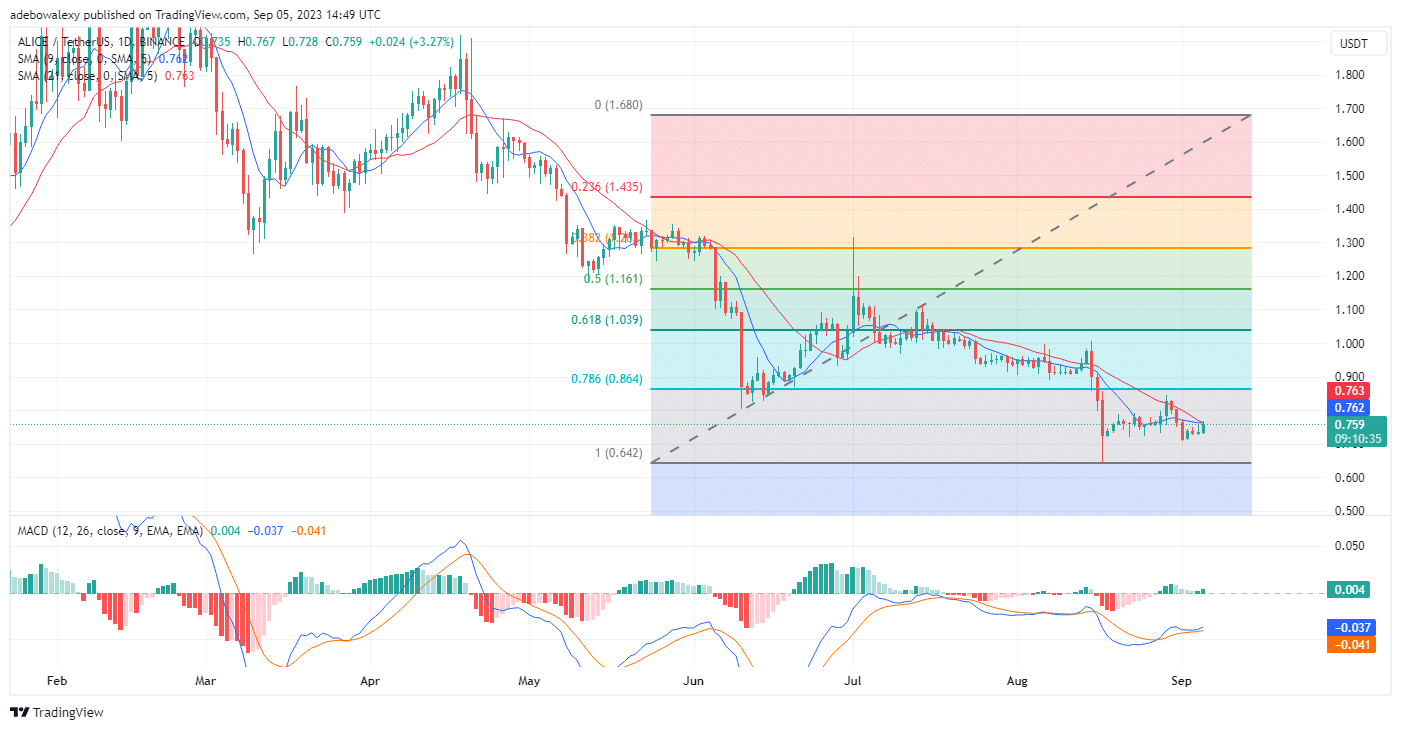Click the Apr label on time axis
1401x730 pixels.
coord(369,682)
